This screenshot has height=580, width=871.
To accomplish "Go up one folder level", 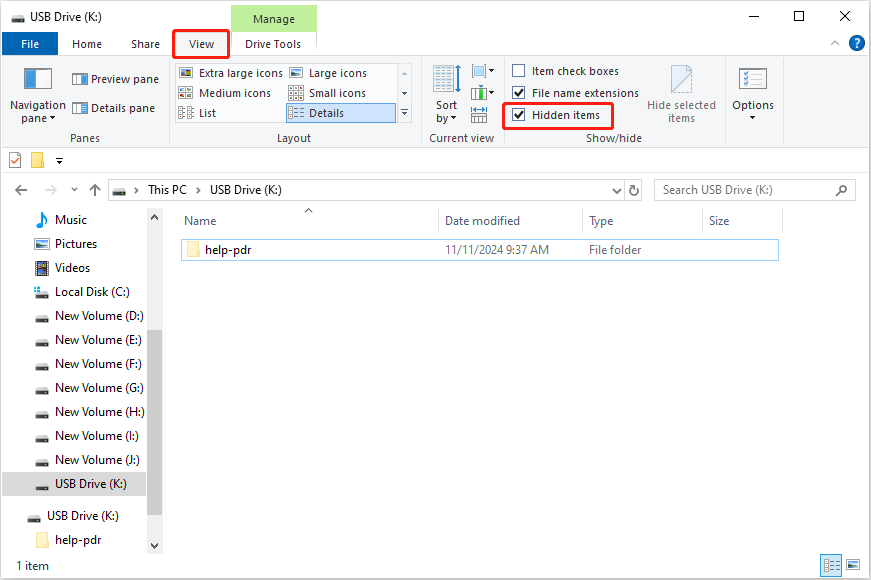I will (95, 191).
